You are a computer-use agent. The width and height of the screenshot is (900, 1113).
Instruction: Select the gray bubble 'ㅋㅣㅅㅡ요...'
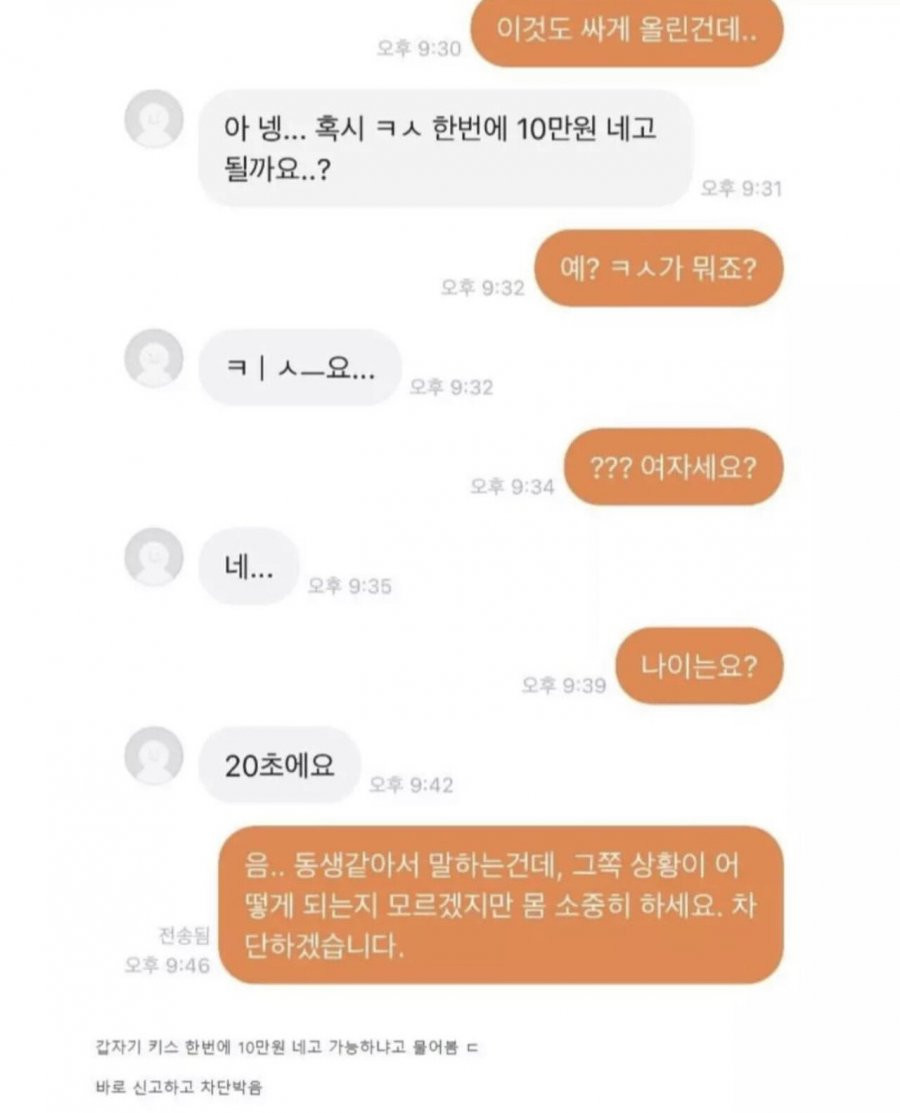300,368
